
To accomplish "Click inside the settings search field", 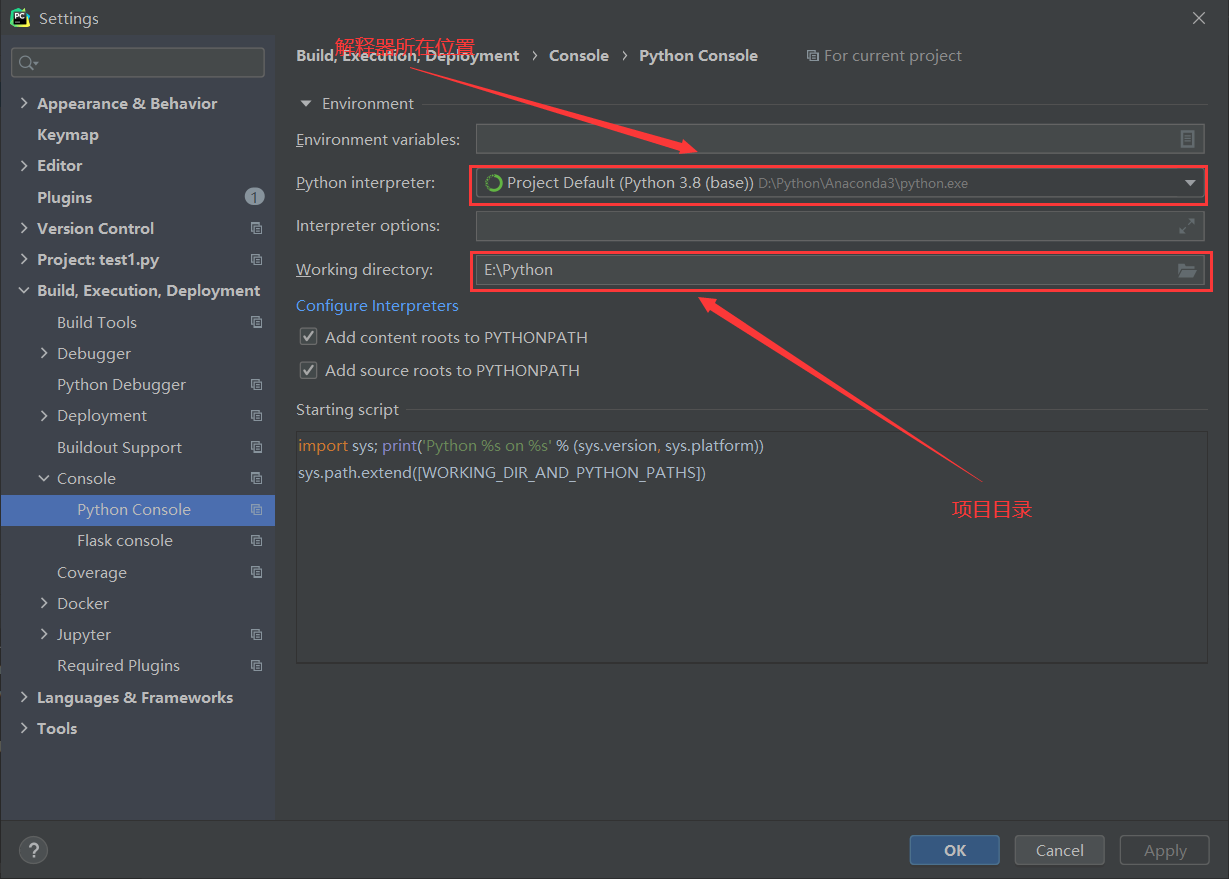I will [137, 62].
